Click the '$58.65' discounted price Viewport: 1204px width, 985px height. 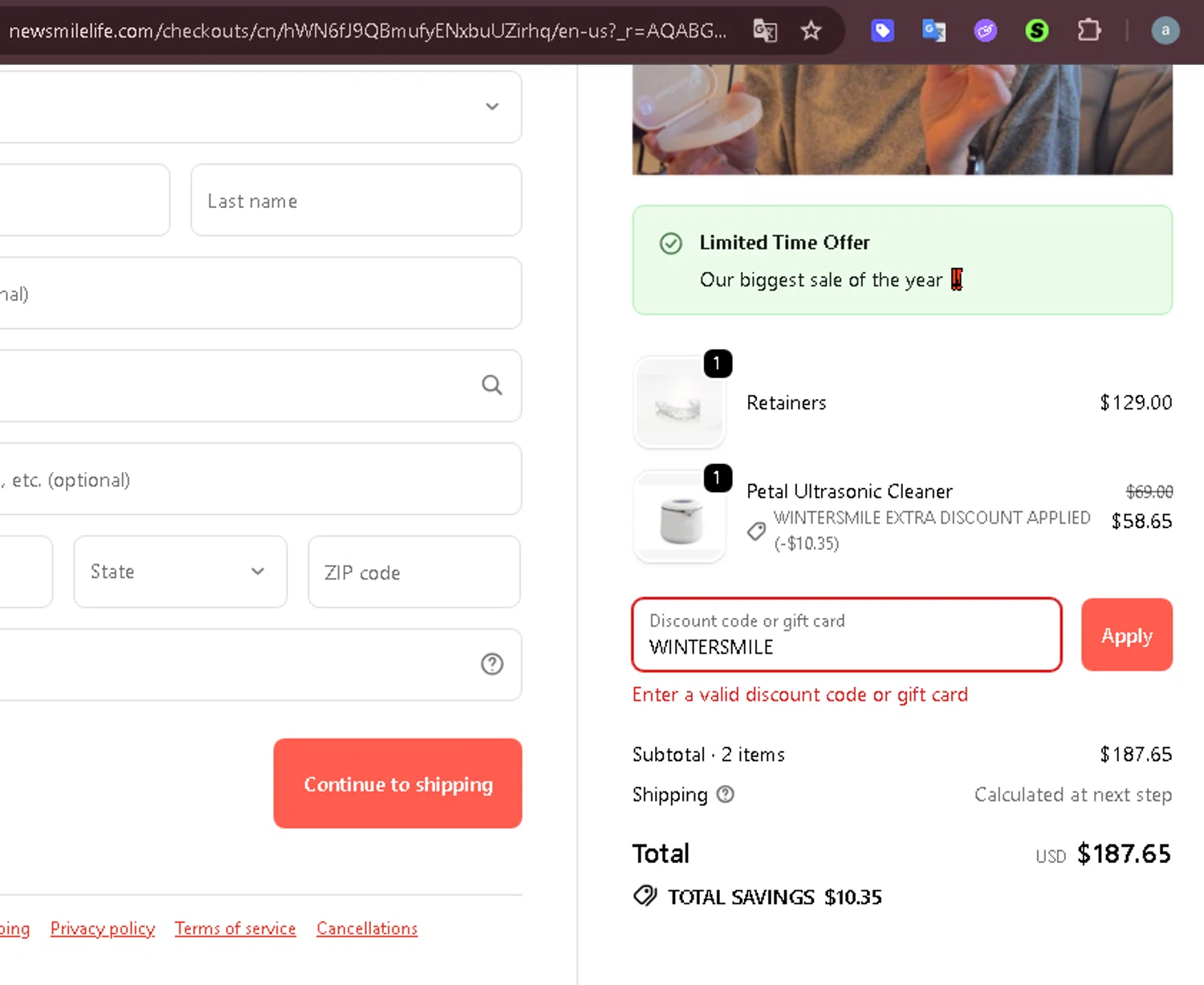1141,521
